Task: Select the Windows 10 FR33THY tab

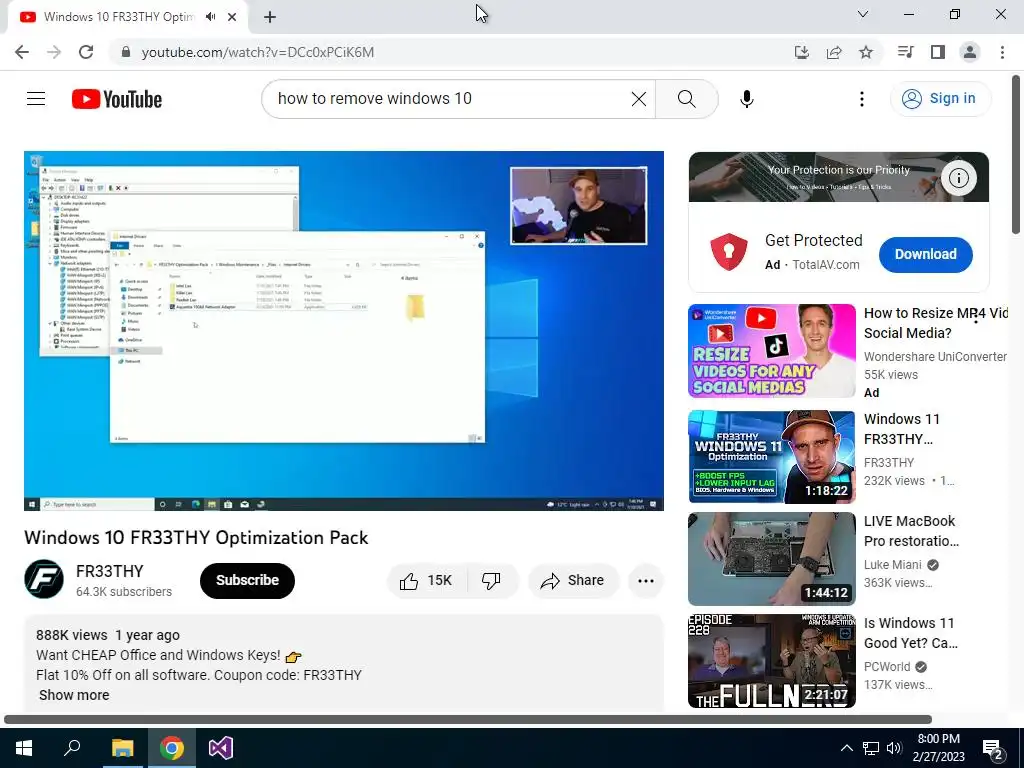Action: pos(118,17)
